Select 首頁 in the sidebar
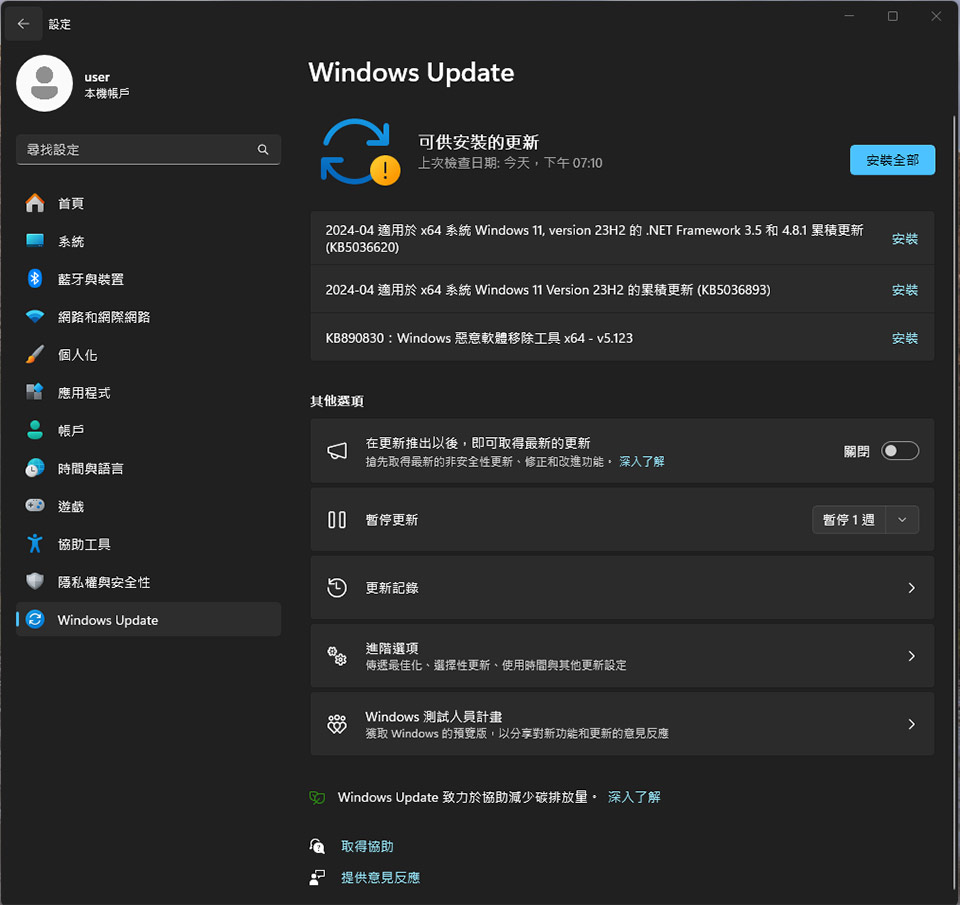960x905 pixels. point(149,203)
